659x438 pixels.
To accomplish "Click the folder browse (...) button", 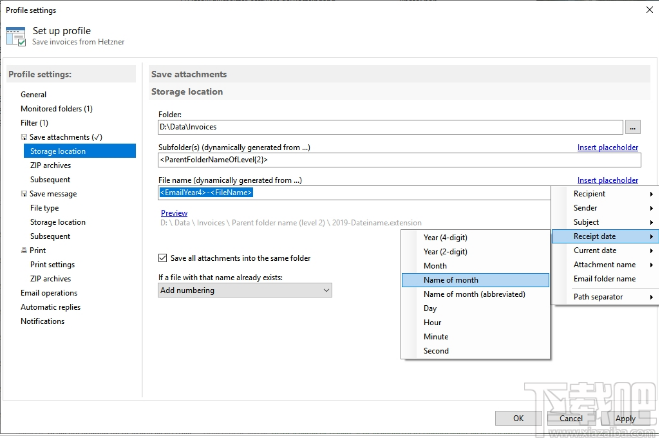I will point(632,128).
